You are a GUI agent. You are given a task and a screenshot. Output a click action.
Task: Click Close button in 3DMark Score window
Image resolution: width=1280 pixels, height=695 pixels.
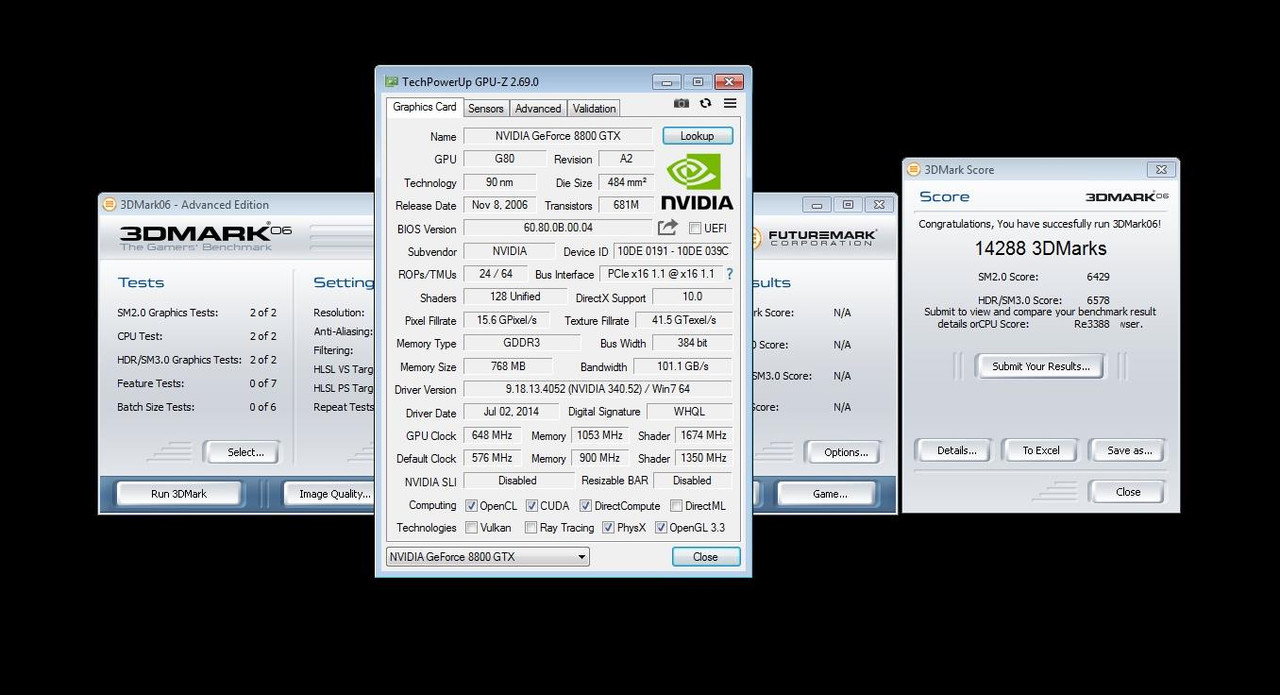point(1128,492)
